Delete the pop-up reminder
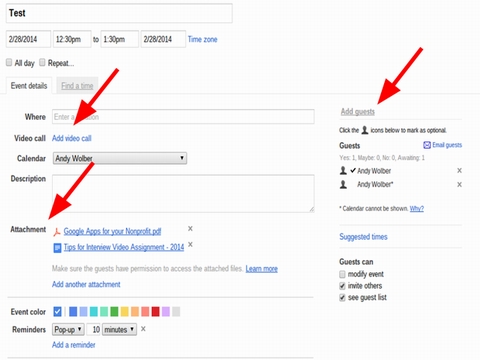The image size is (480, 360). click(143, 329)
